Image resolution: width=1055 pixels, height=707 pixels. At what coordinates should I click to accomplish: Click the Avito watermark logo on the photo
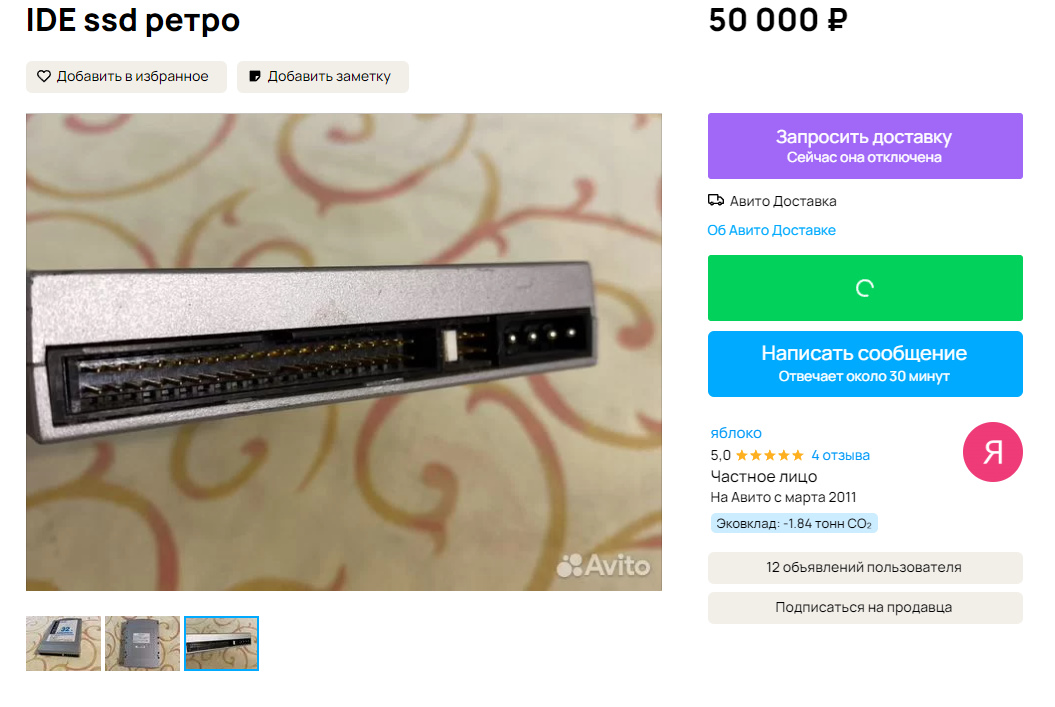point(604,566)
